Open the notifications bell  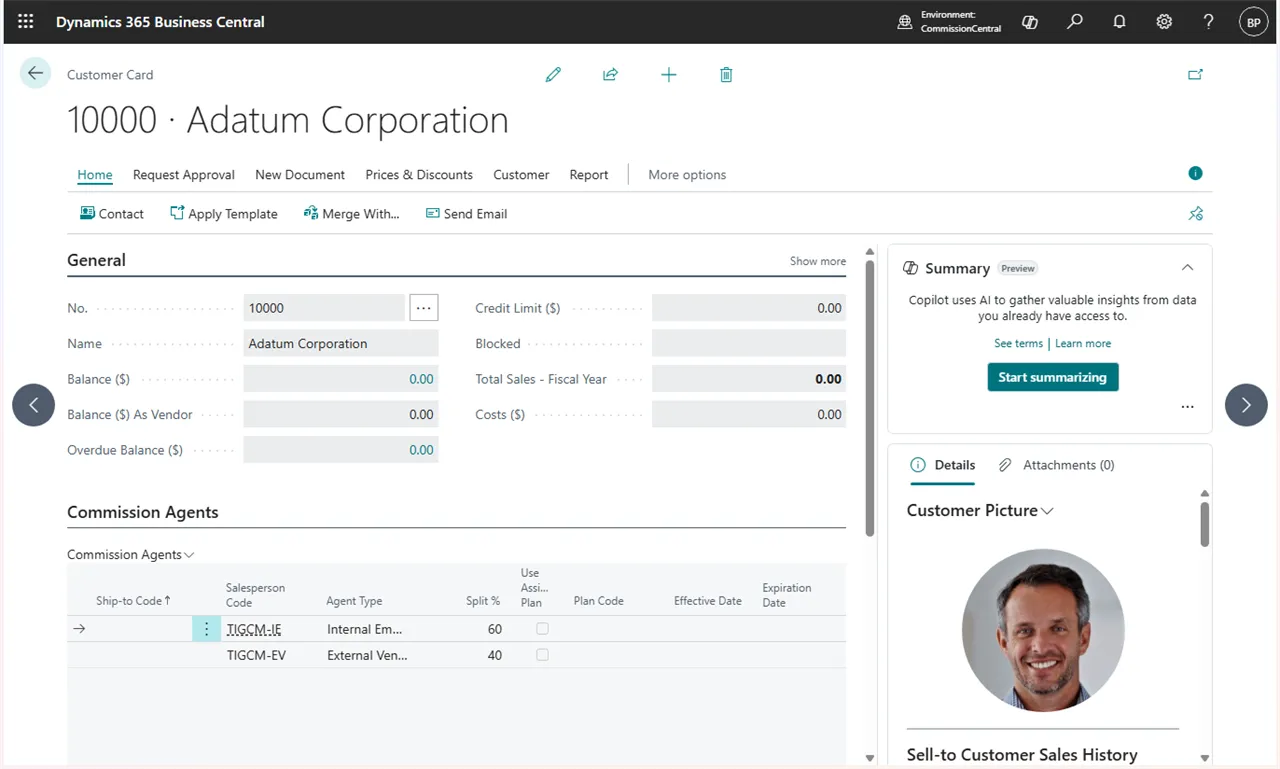(x=1120, y=21)
